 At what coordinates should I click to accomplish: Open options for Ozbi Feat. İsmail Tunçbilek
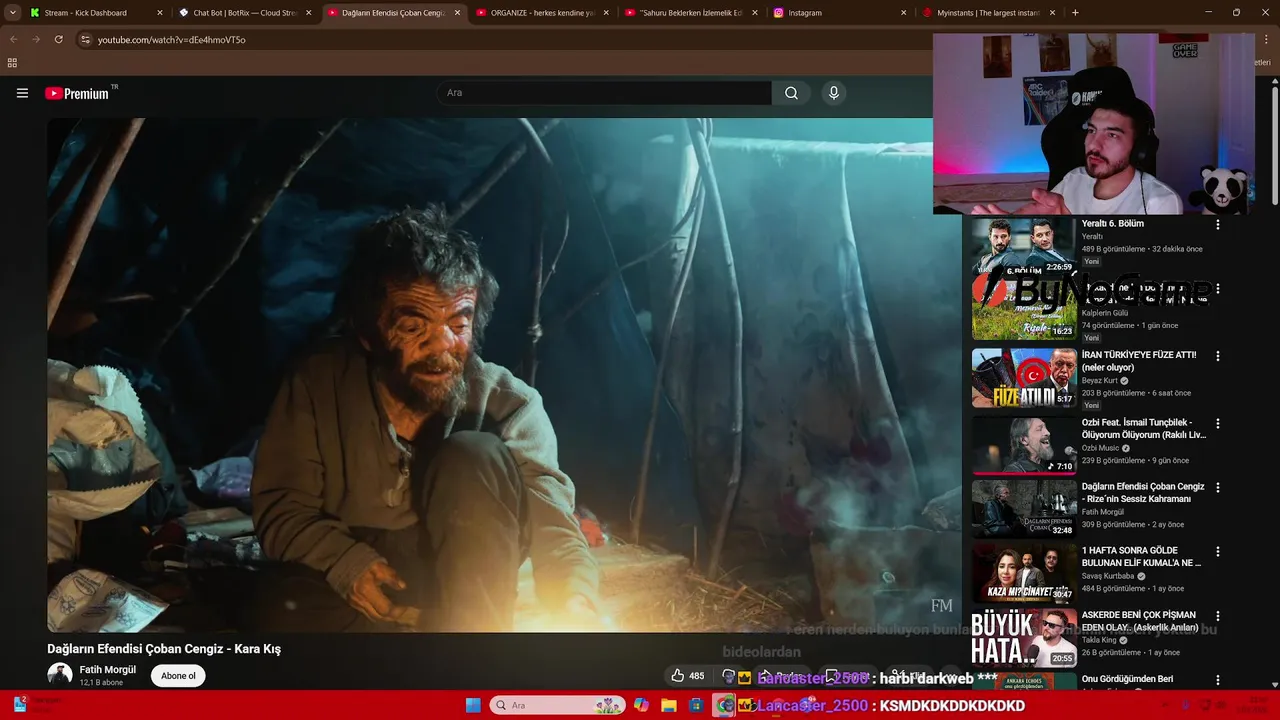[x=1217, y=423]
